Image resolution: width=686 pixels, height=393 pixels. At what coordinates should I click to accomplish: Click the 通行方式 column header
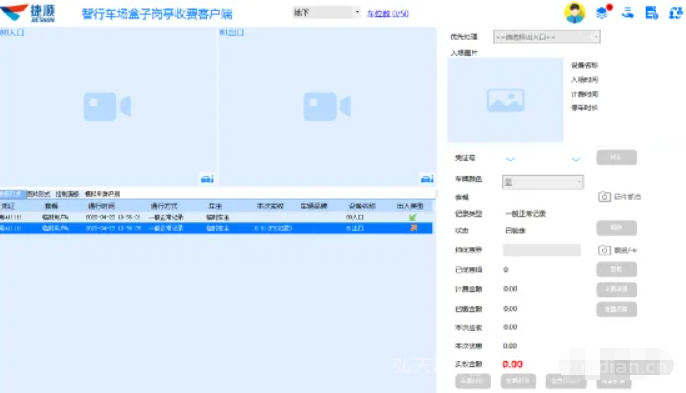point(164,206)
